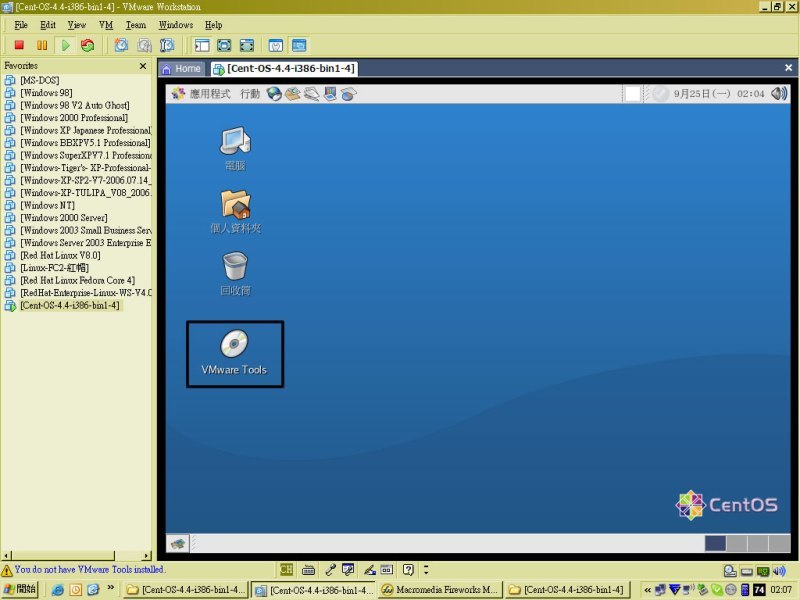Open the Edit menu

point(48,25)
